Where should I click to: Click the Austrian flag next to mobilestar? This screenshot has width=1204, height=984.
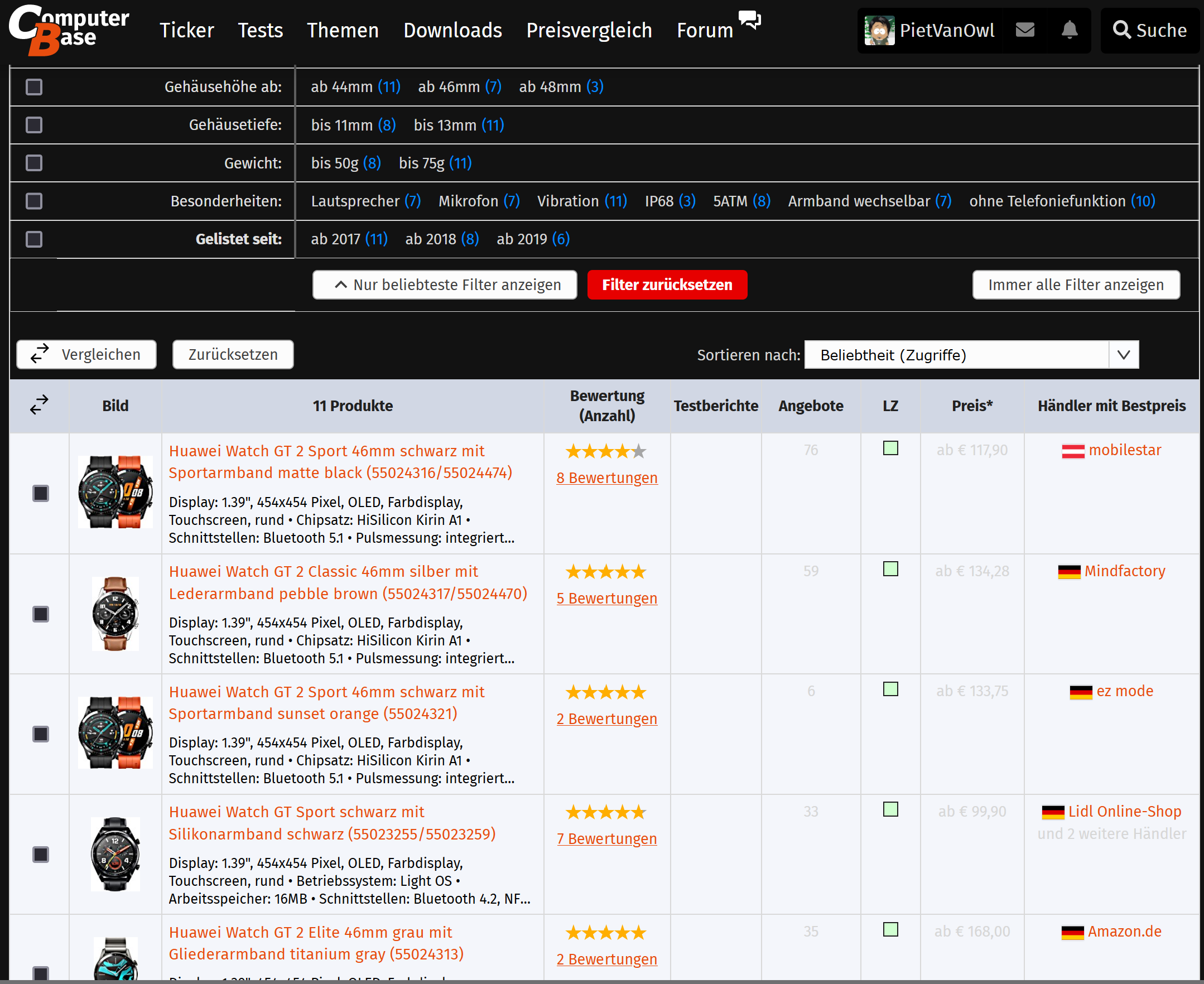pos(1072,451)
